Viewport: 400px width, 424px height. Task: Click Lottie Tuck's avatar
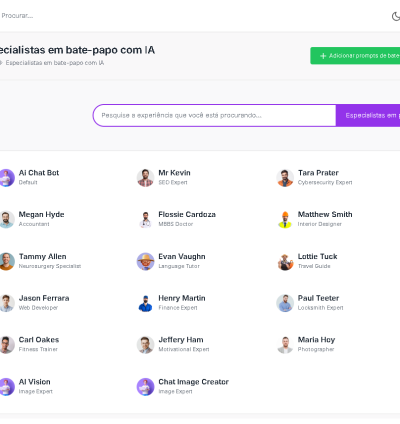click(x=285, y=261)
